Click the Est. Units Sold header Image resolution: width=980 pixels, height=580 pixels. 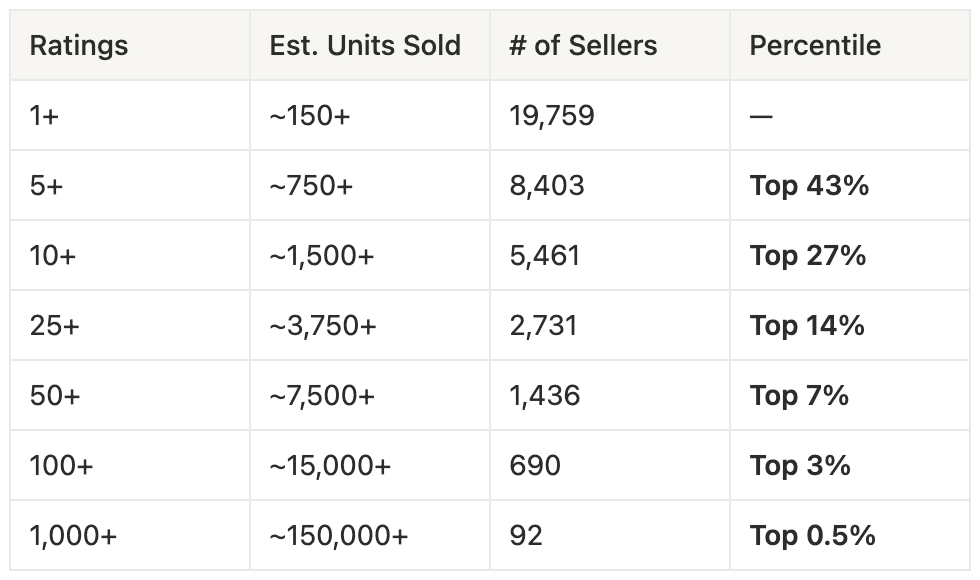(365, 46)
